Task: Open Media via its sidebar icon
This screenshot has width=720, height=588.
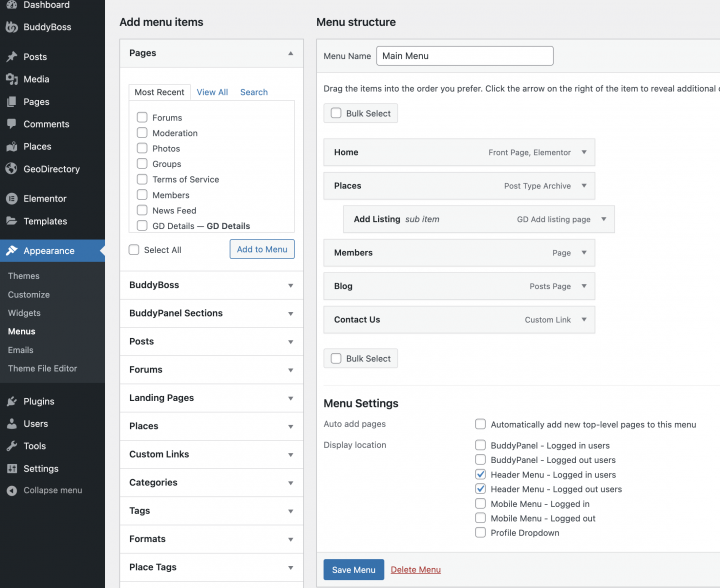Action: [x=12, y=79]
